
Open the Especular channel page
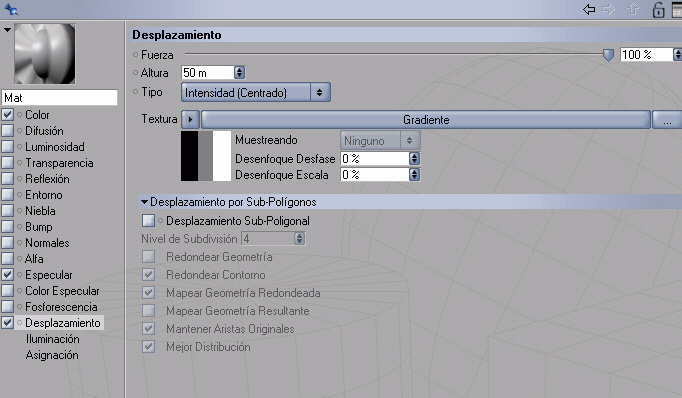(x=49, y=274)
